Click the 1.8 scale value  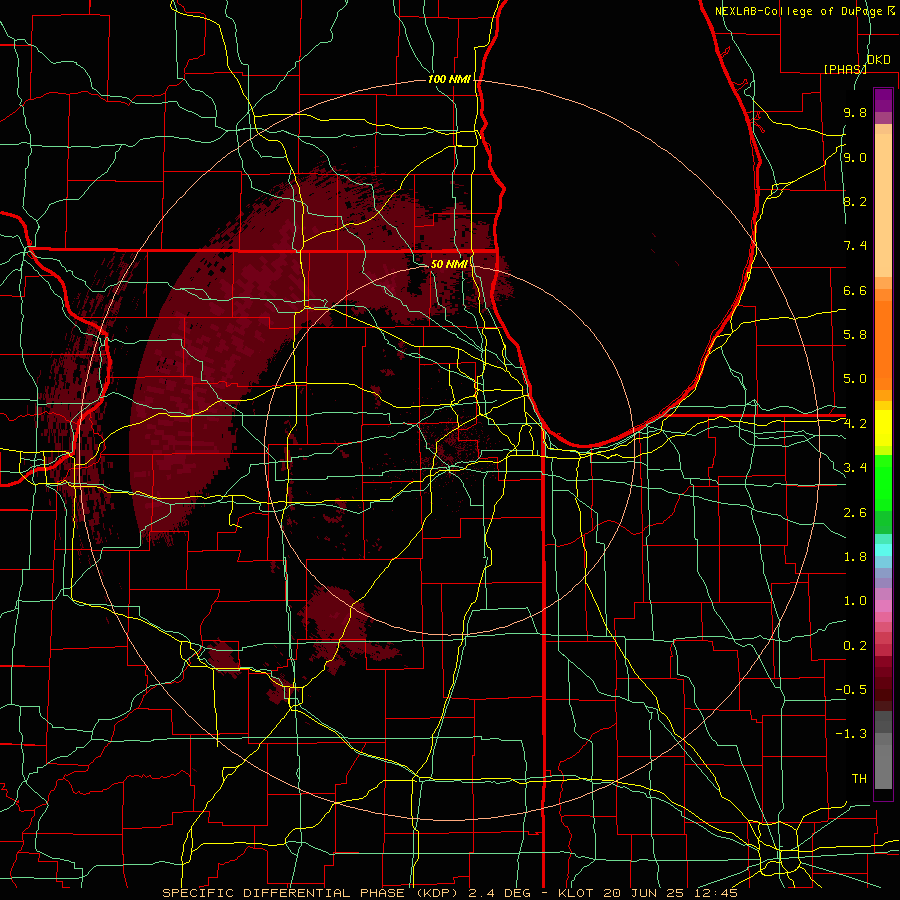[x=855, y=557]
